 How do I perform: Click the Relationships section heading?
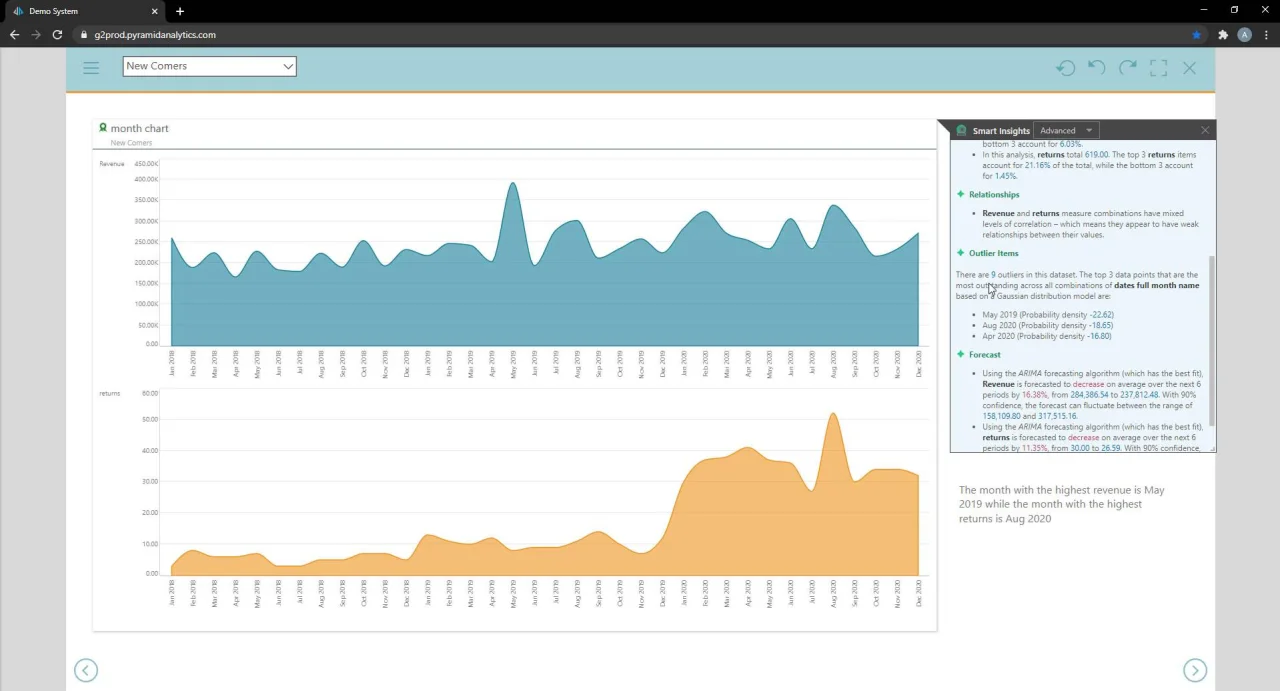click(994, 194)
